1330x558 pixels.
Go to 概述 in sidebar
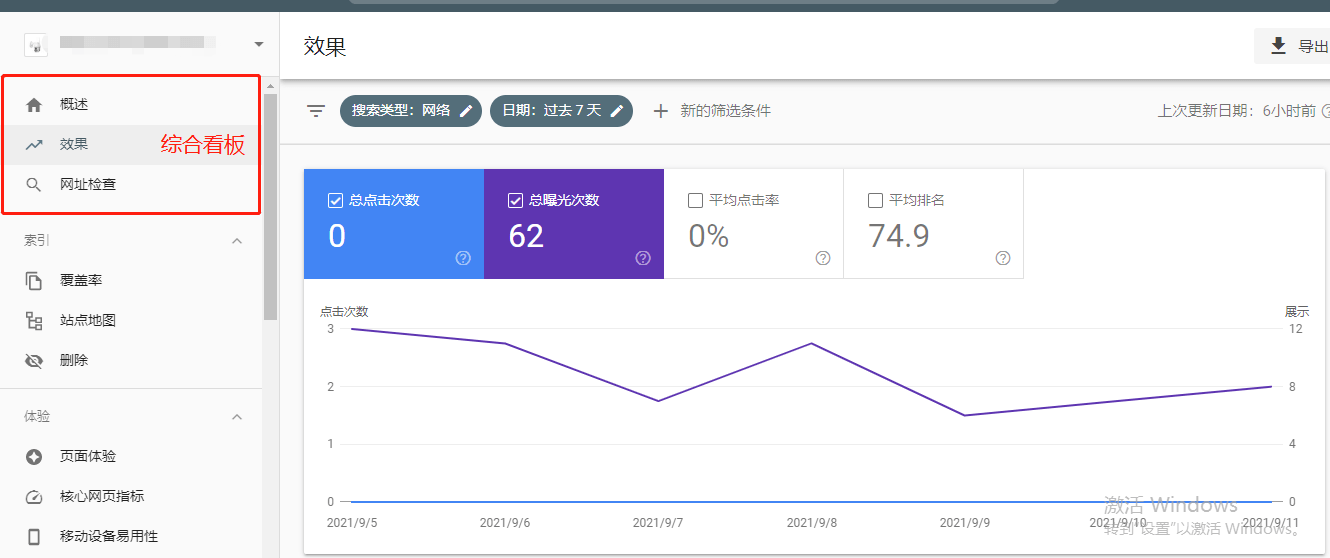(x=131, y=105)
